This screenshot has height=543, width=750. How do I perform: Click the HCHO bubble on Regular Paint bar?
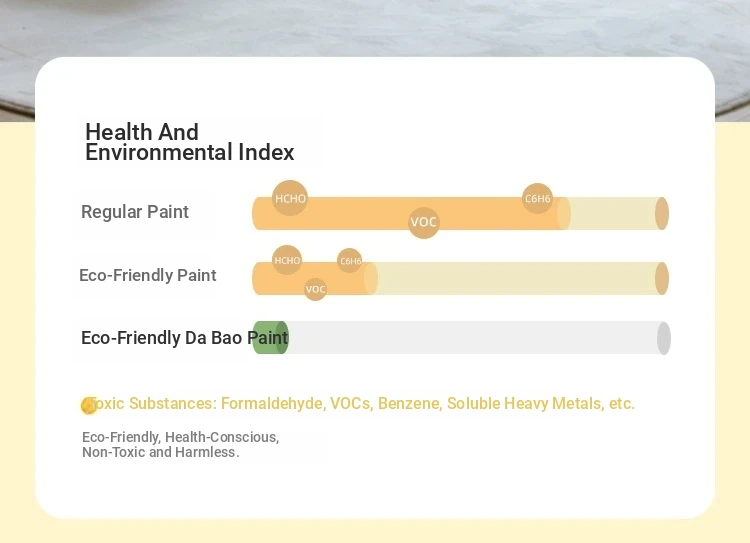(x=289, y=198)
